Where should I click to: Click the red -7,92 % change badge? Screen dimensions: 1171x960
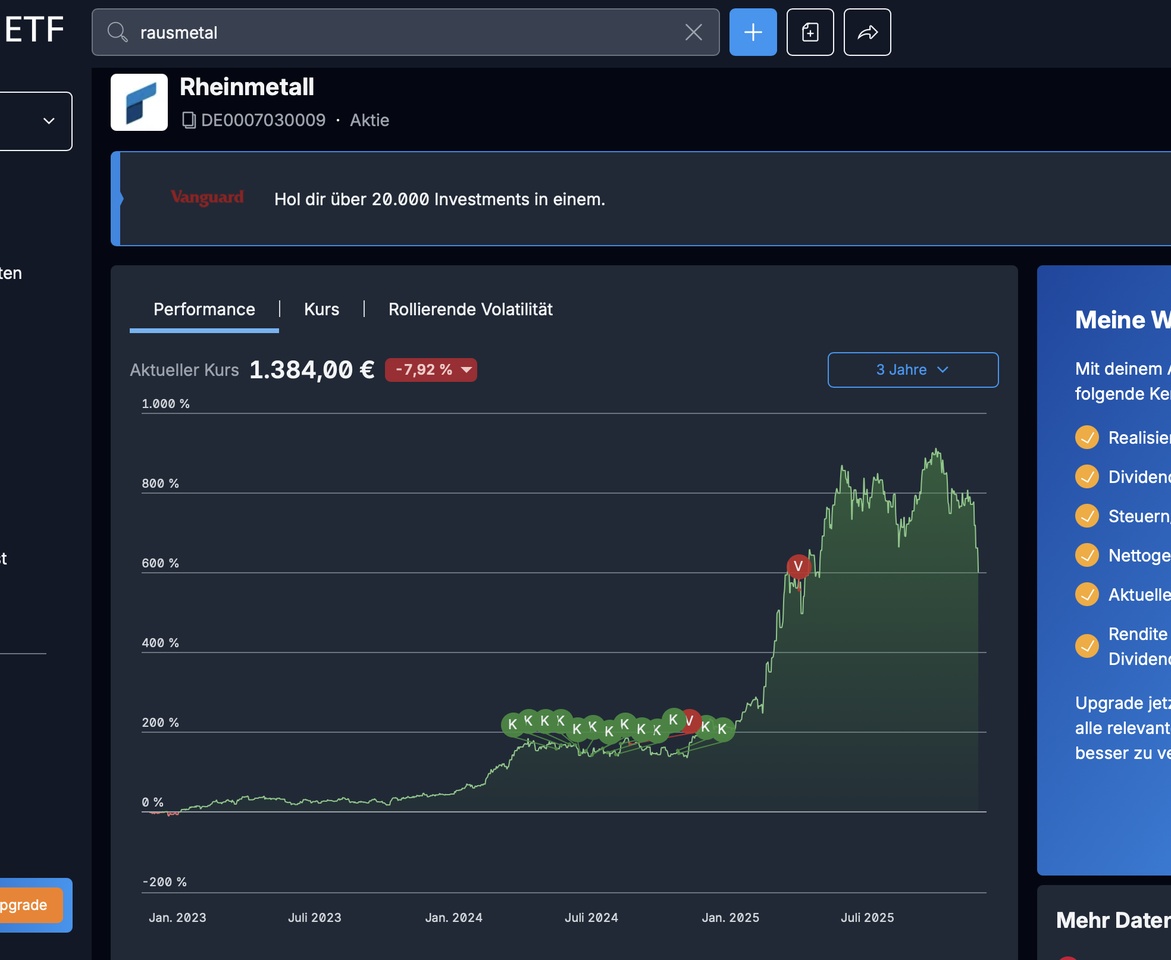(x=431, y=370)
